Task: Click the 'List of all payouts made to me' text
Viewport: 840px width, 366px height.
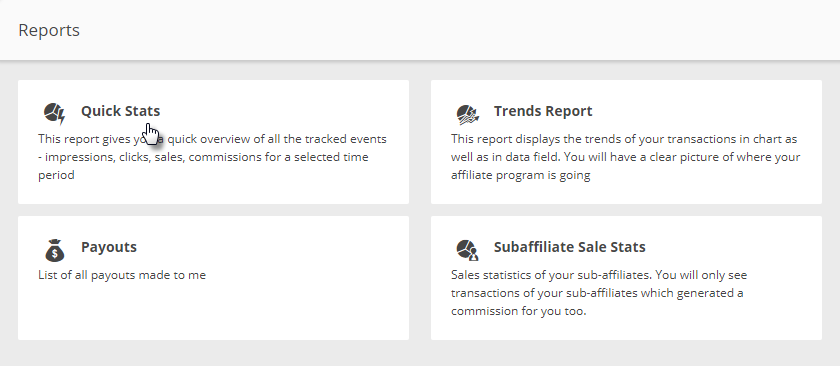Action: click(122, 275)
